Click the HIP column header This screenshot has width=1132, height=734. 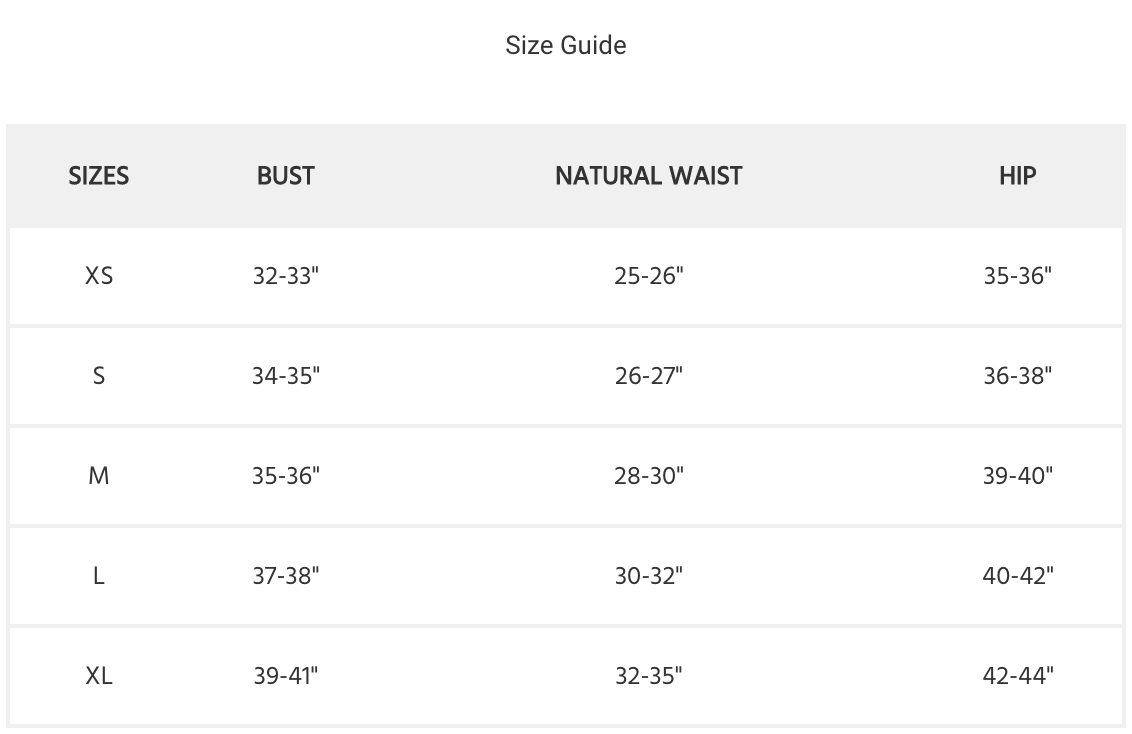click(x=1017, y=176)
